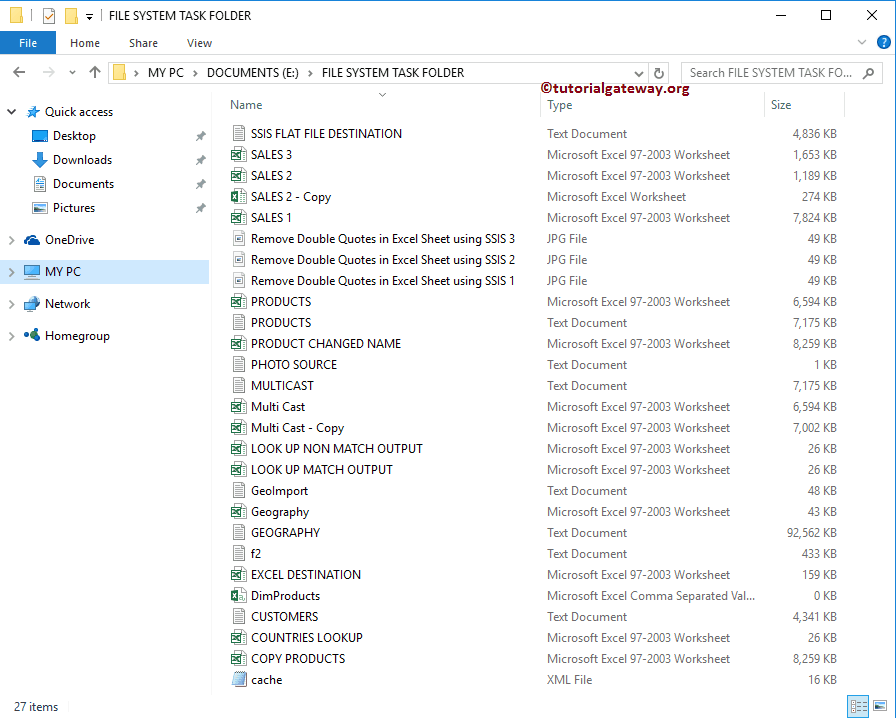This screenshot has height=718, width=896.
Task: Switch to the View ribbon tab
Action: (199, 42)
